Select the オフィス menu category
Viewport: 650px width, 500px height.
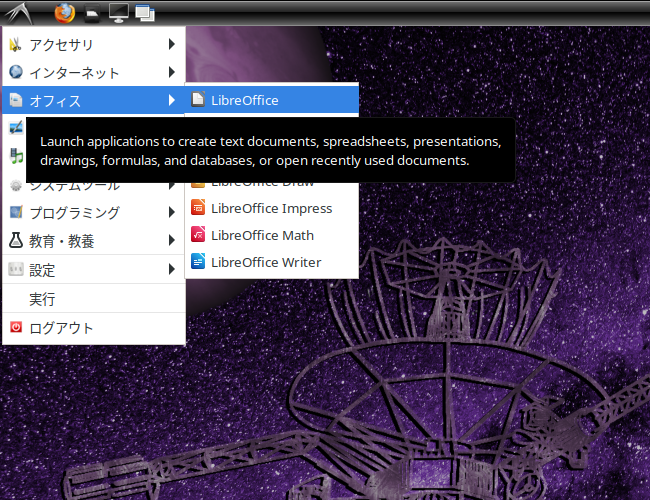pyautogui.click(x=94, y=100)
